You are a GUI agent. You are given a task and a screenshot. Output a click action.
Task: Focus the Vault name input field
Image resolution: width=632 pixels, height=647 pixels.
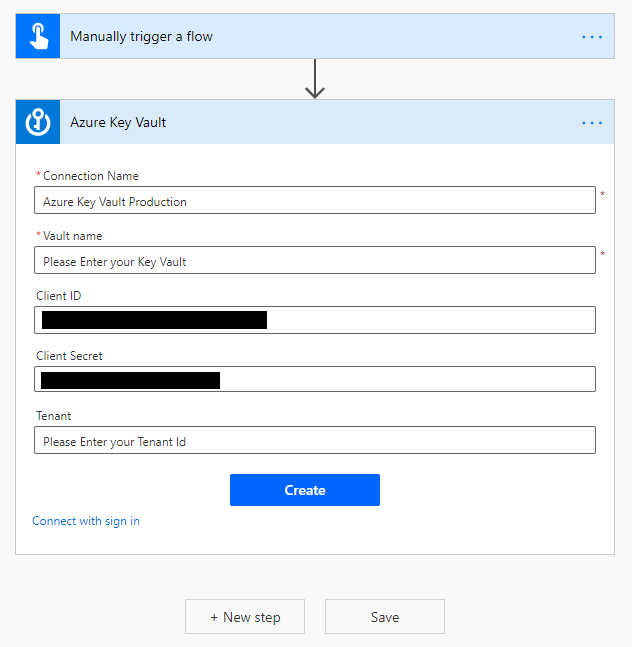[x=315, y=260]
